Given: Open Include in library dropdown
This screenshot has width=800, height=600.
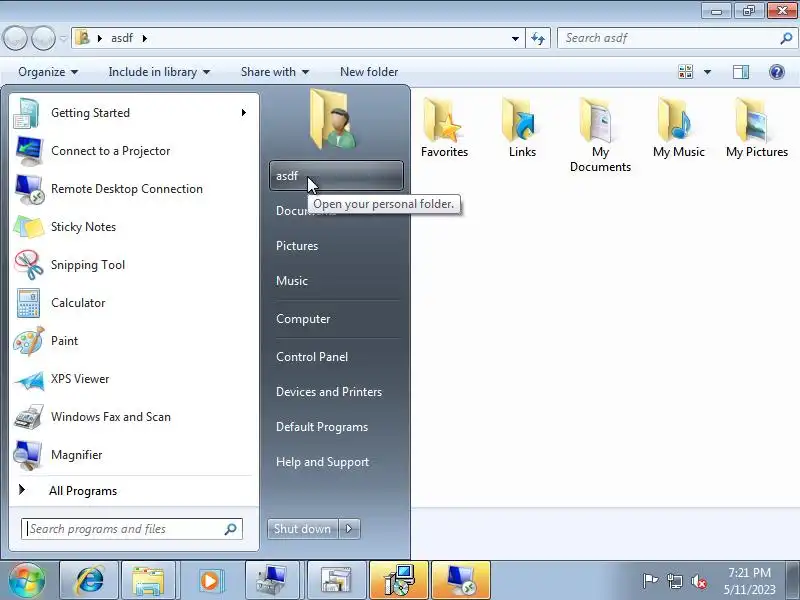Looking at the screenshot, I should click(x=159, y=72).
